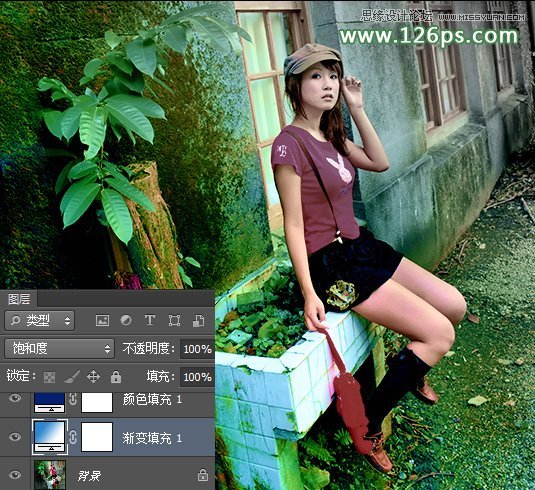Hide the 颜色填充 1 layer
This screenshot has height=490, width=535.
(x=15, y=398)
